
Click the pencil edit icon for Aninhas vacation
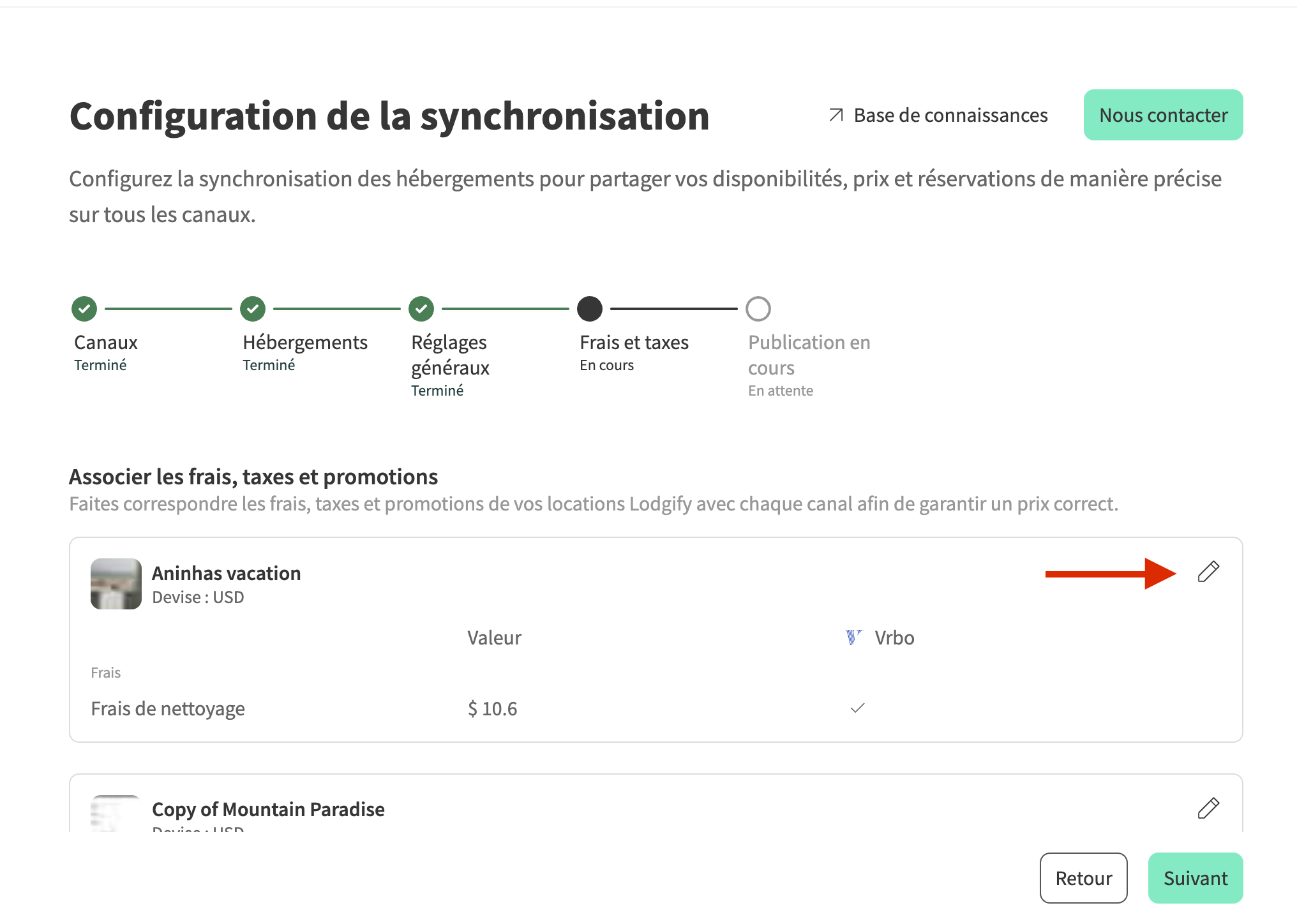point(1208,572)
